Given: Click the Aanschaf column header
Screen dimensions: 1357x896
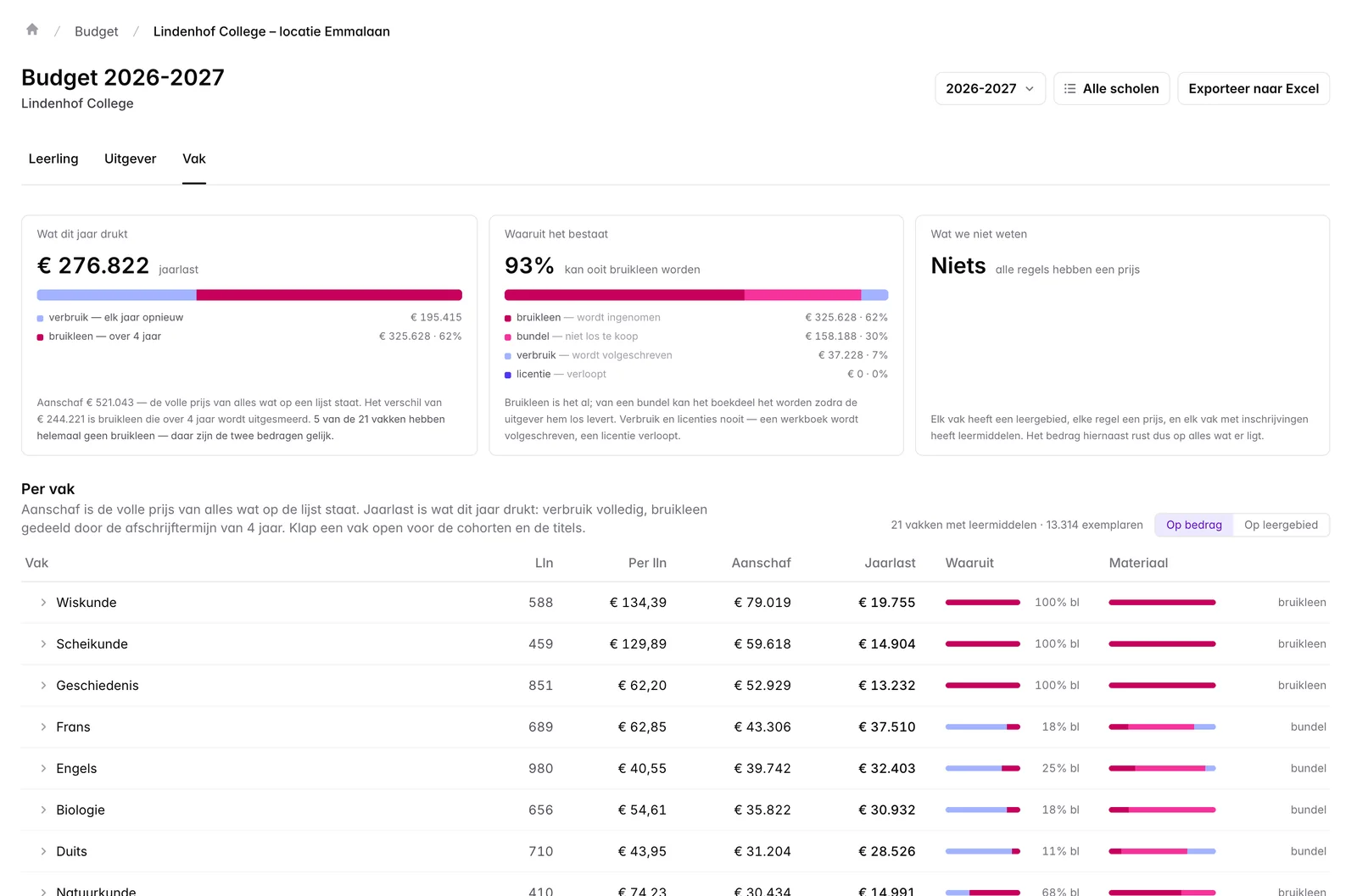Looking at the screenshot, I should (761, 563).
